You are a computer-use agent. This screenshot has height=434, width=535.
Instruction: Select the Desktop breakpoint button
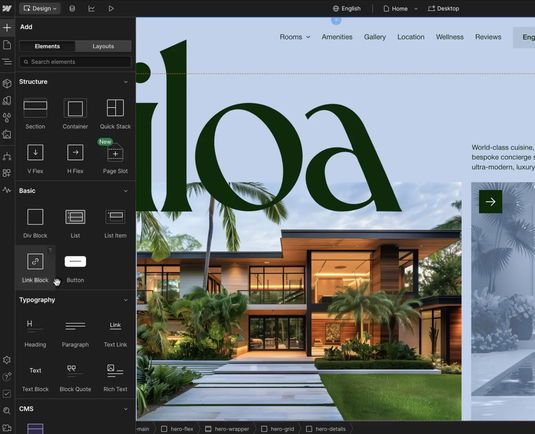pos(443,9)
